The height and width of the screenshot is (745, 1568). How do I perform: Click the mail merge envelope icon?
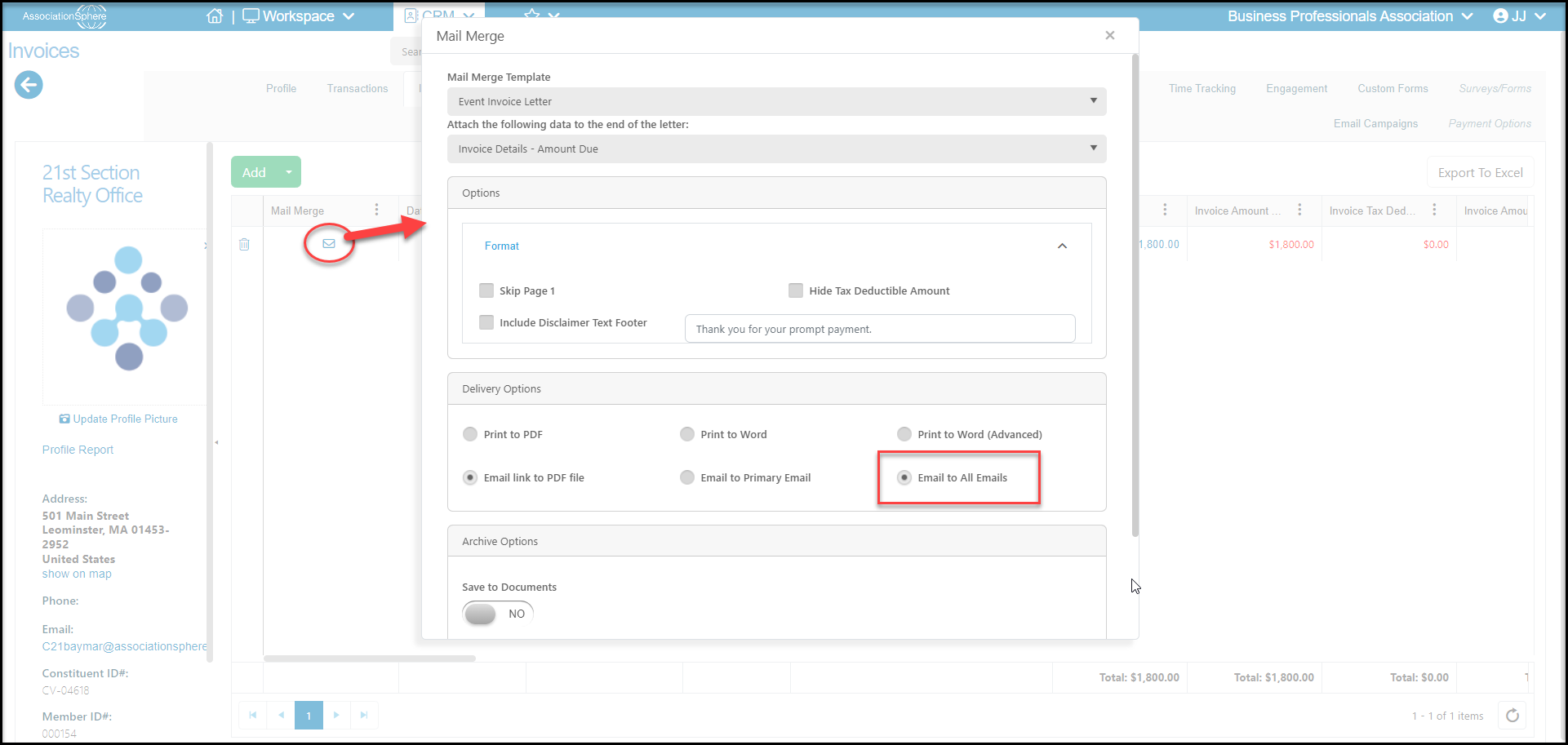point(329,243)
